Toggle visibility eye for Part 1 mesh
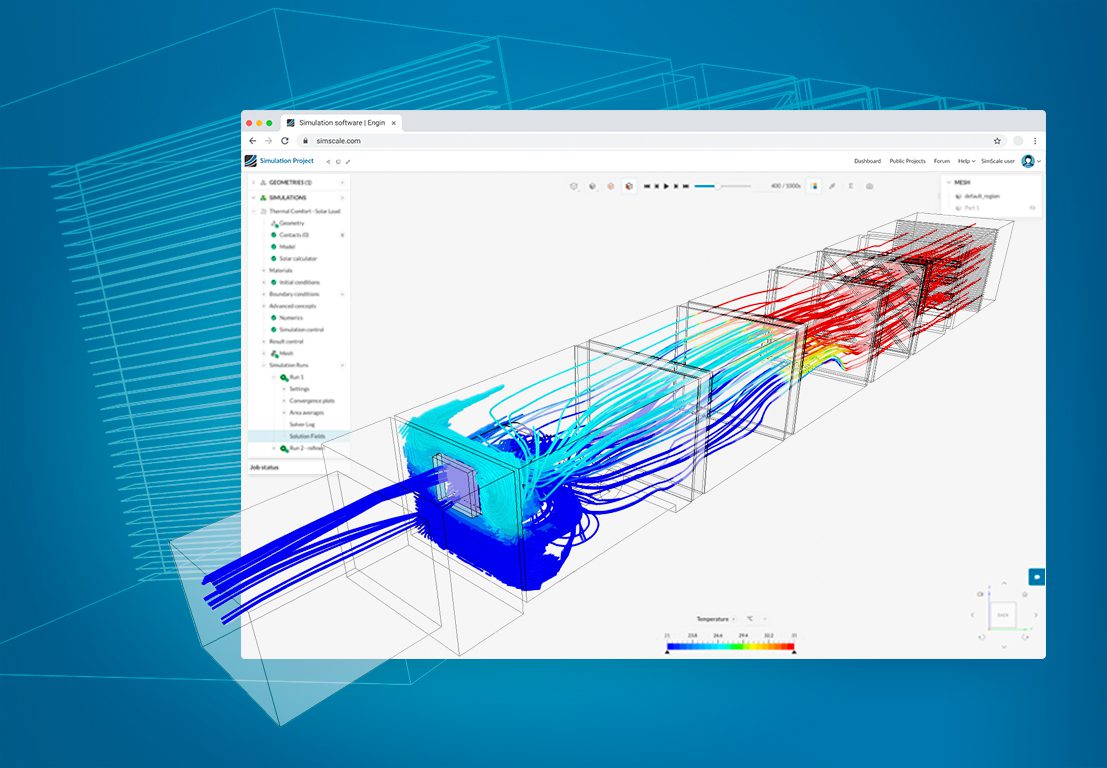1107x768 pixels. [x=1033, y=208]
